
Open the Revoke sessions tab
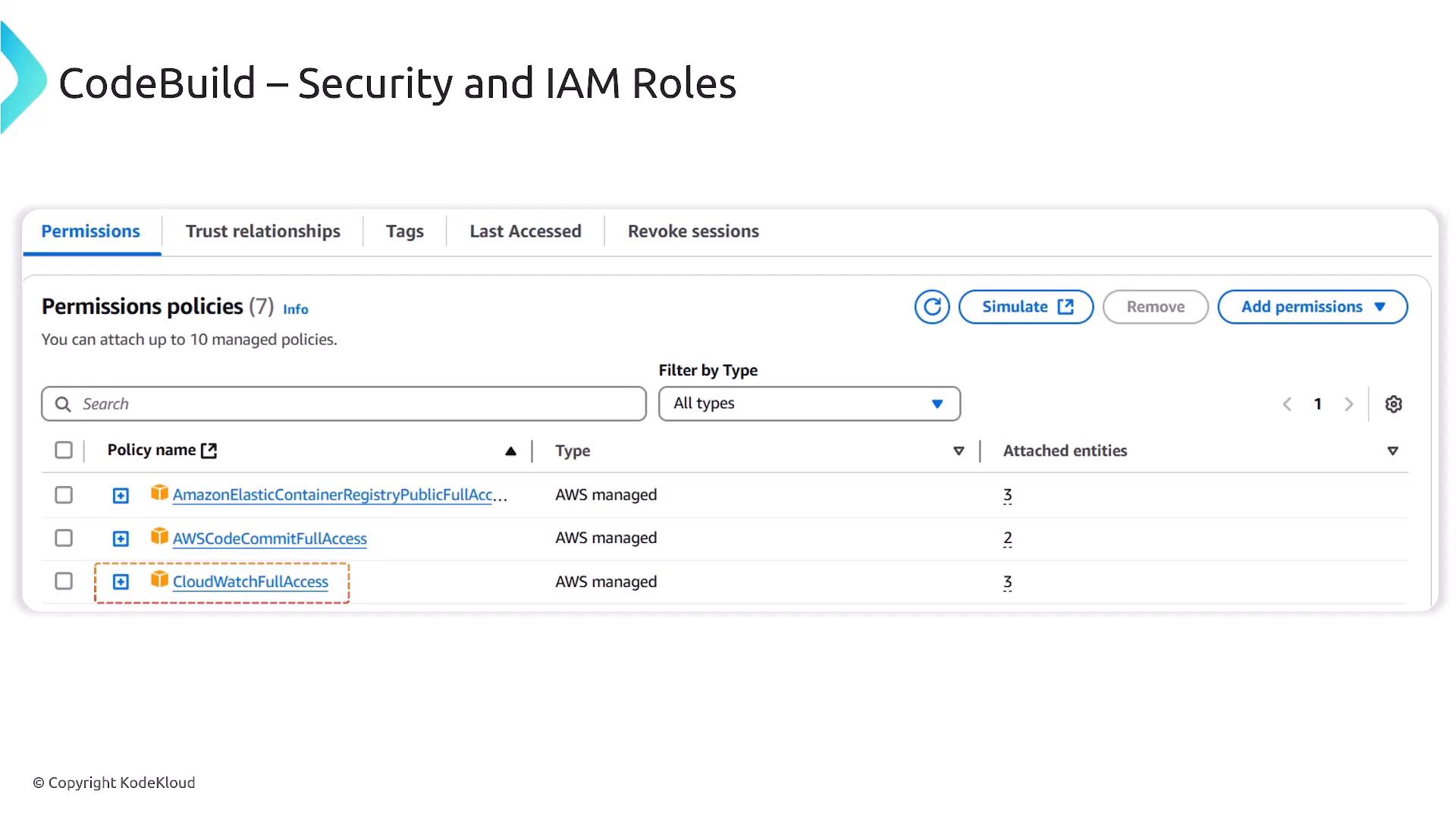coord(693,231)
